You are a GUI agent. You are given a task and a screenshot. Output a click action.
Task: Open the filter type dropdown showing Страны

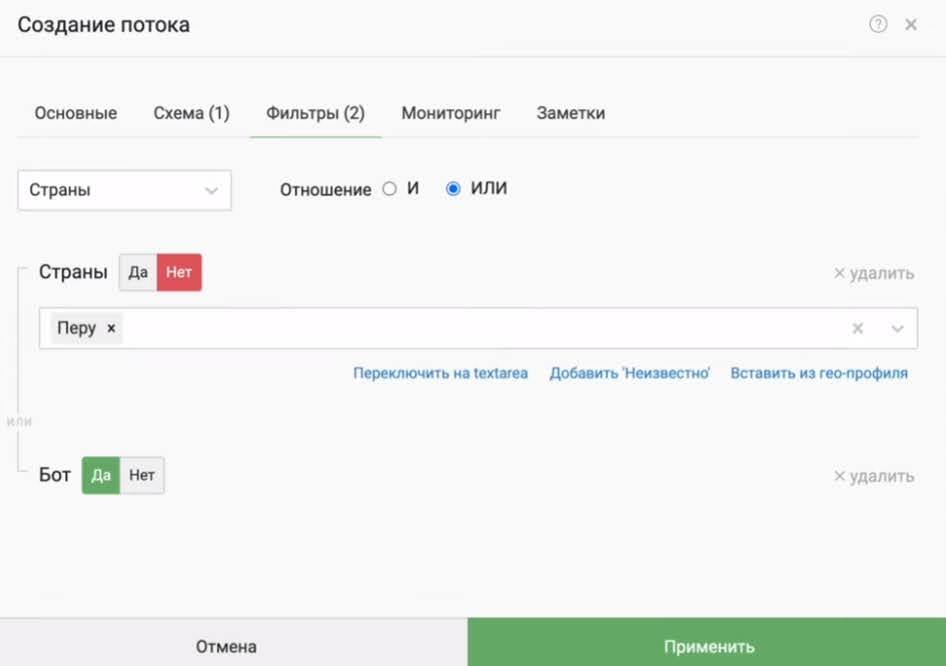point(123,190)
